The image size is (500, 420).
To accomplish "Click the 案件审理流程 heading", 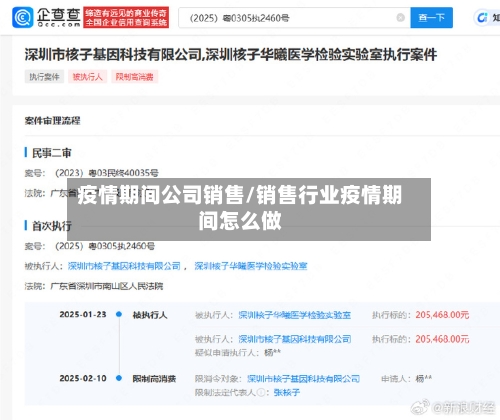I will pyautogui.click(x=53, y=121).
